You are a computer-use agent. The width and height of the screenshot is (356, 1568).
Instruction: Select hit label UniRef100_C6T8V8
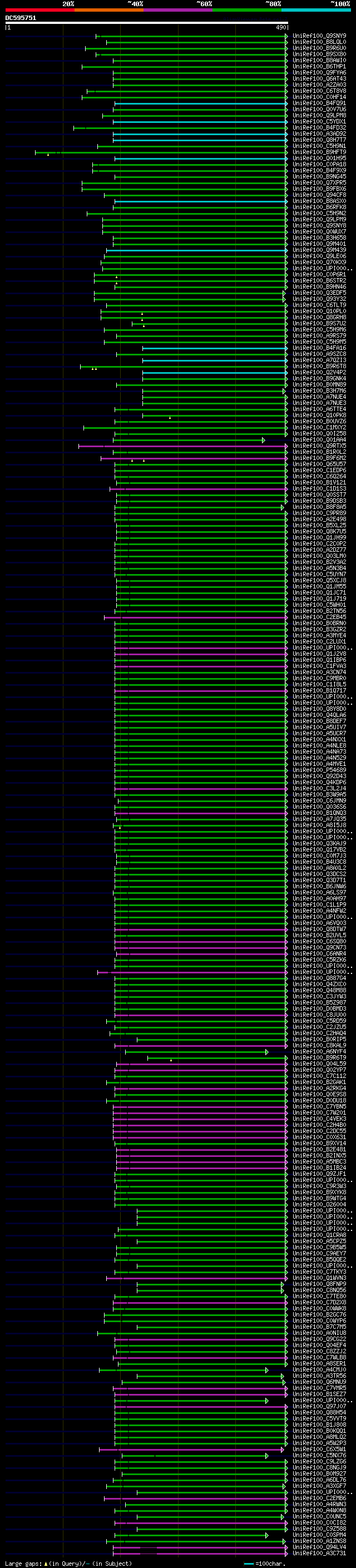coord(319,91)
